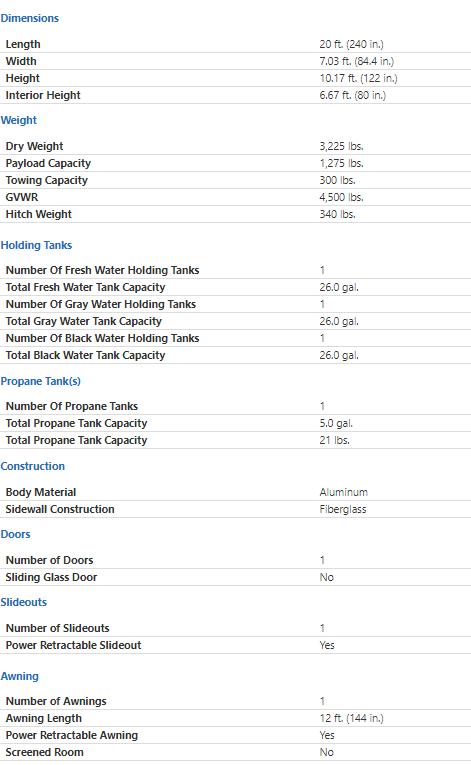Click the Total Gray Water Tank Capacity row
The image size is (471, 765).
[235, 321]
